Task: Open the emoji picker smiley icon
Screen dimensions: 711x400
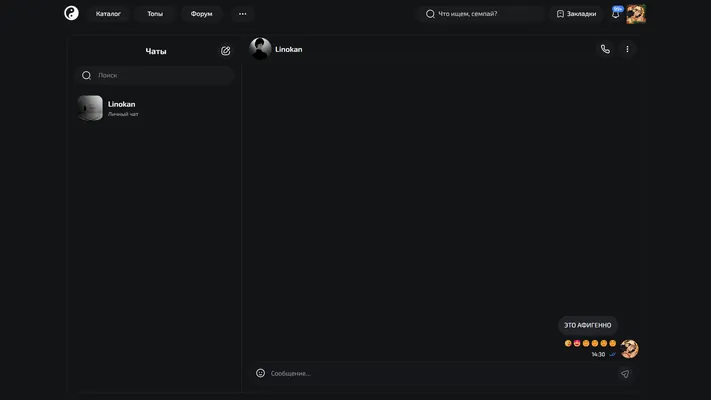Action: click(x=260, y=373)
